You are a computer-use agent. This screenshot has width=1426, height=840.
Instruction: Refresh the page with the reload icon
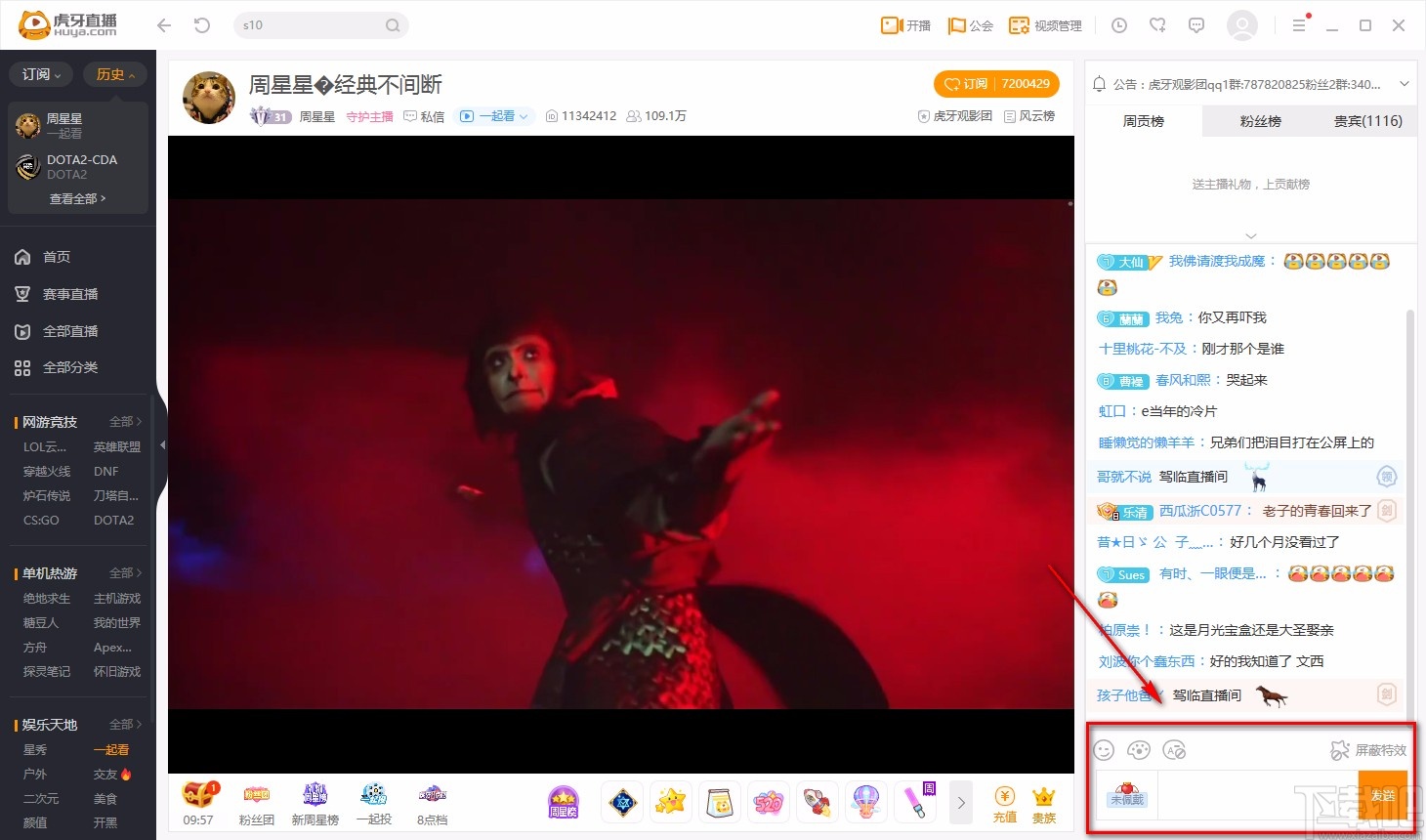click(x=202, y=25)
